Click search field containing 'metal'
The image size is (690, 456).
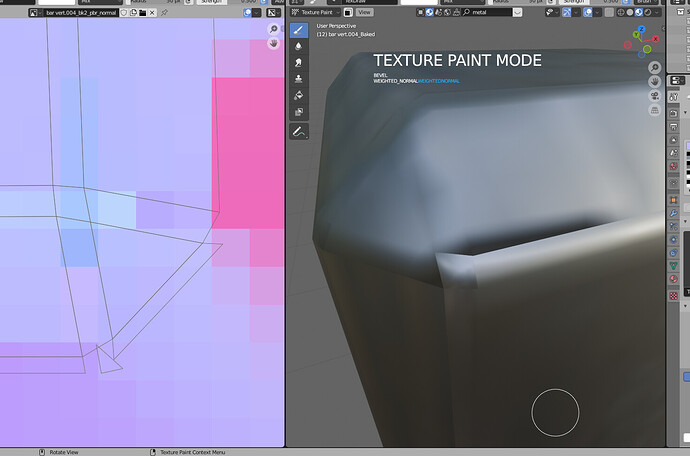[488, 12]
